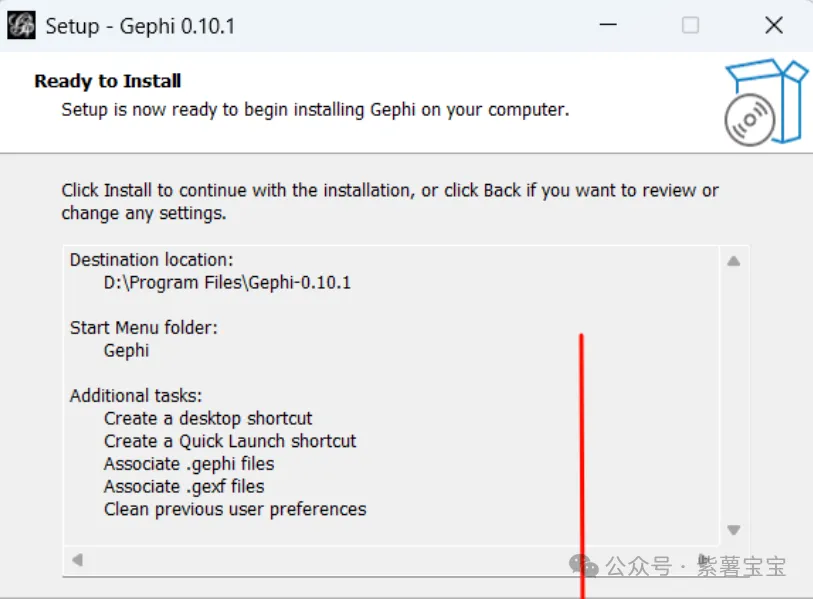Click the installer box and disc icon
813x599 pixels.
765,102
